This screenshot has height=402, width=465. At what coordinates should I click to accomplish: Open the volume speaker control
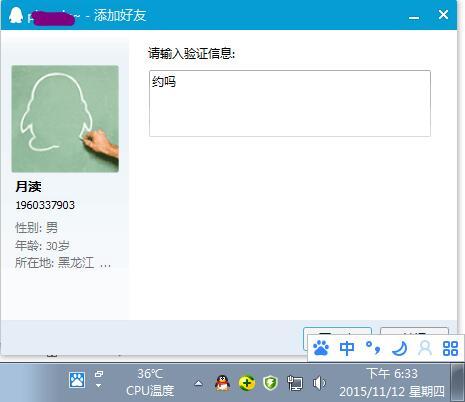click(319, 383)
